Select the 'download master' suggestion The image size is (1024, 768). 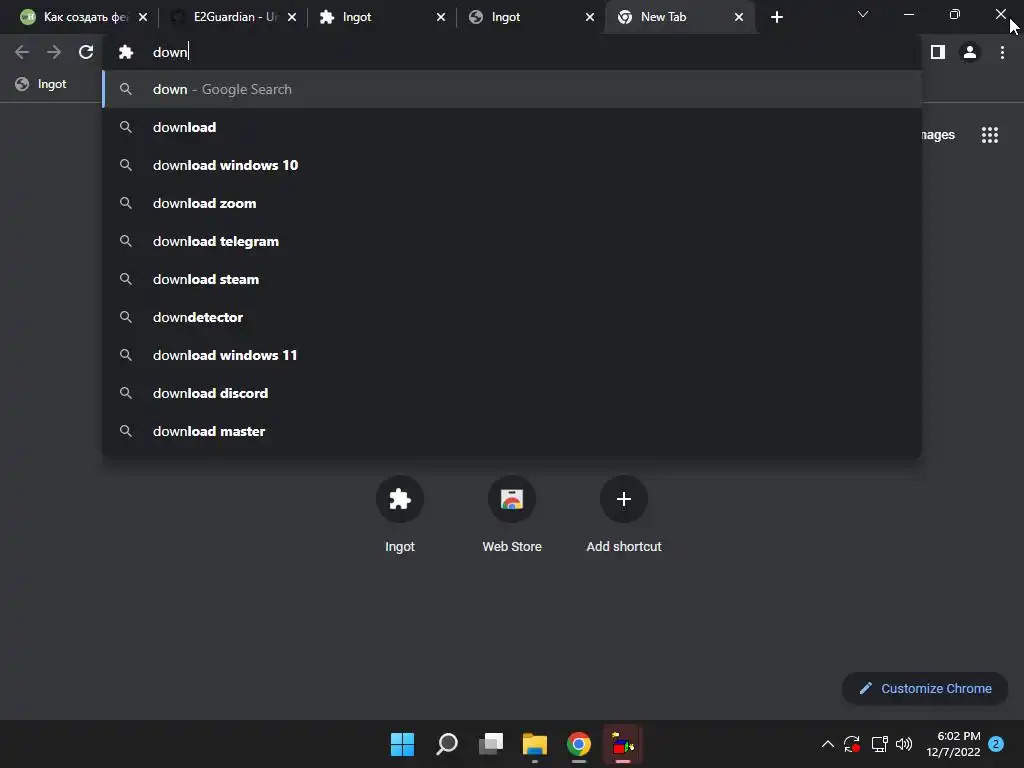click(x=512, y=431)
